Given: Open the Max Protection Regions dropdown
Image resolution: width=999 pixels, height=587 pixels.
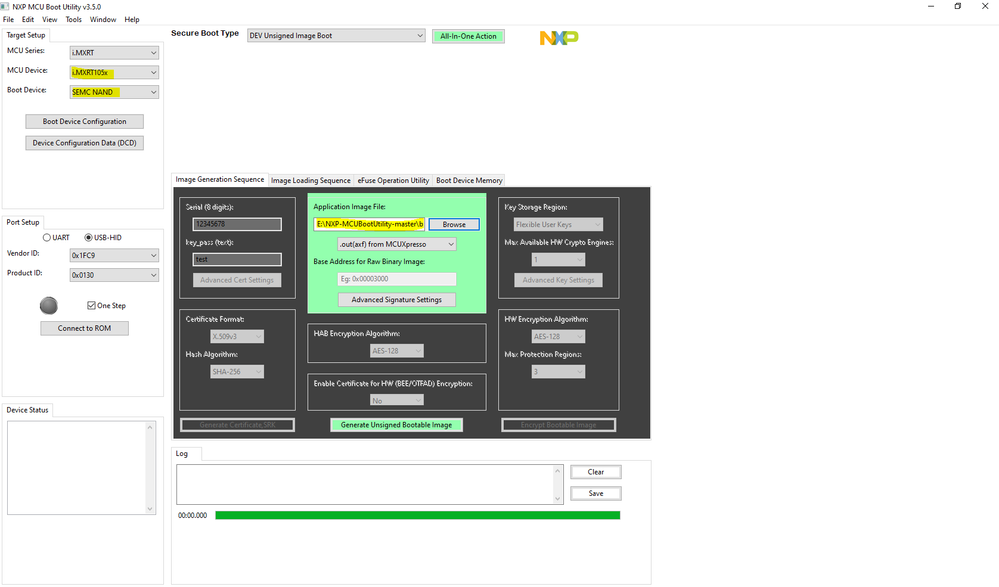Looking at the screenshot, I should [x=558, y=372].
